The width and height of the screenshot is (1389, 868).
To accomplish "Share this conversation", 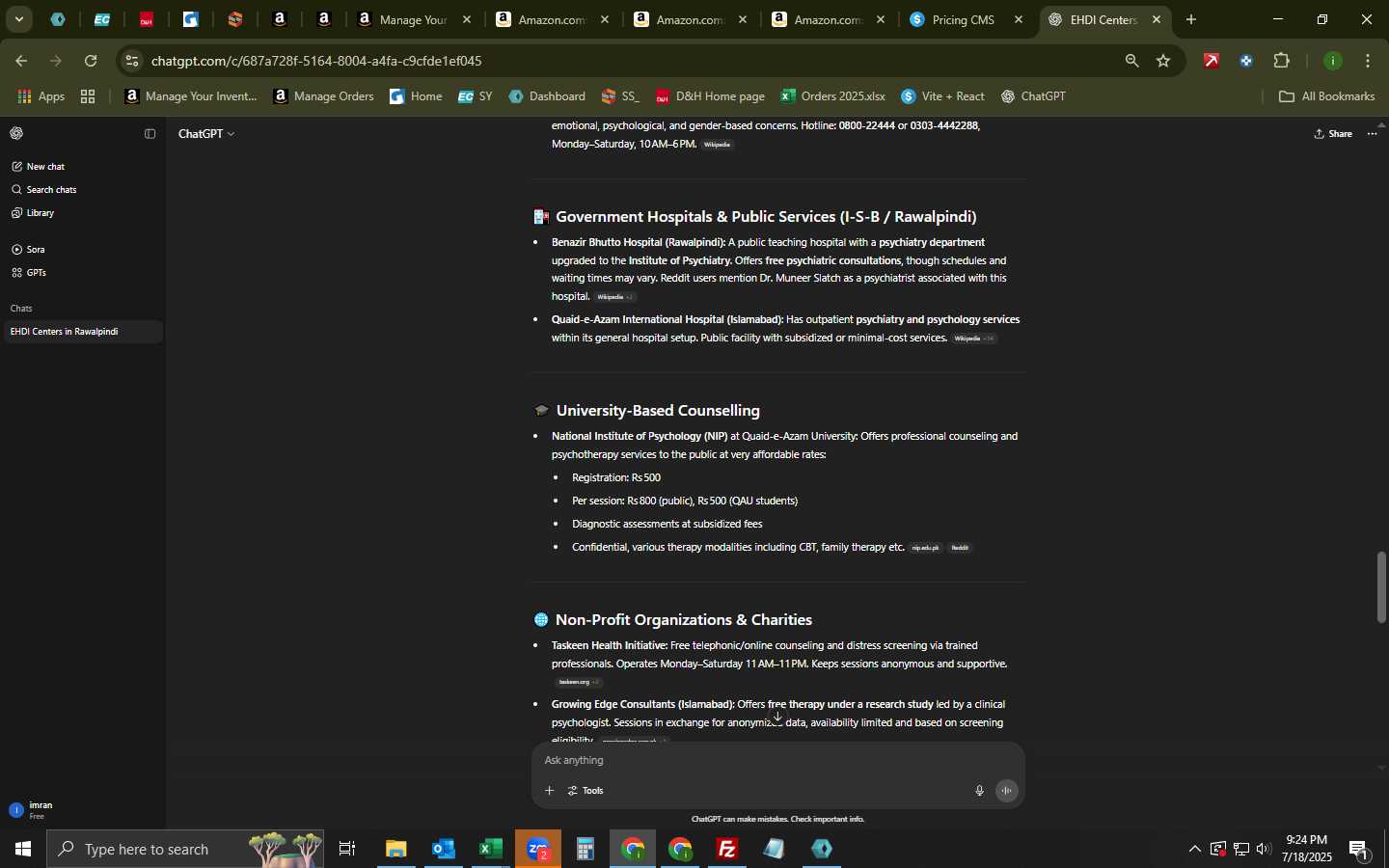I will [1333, 134].
